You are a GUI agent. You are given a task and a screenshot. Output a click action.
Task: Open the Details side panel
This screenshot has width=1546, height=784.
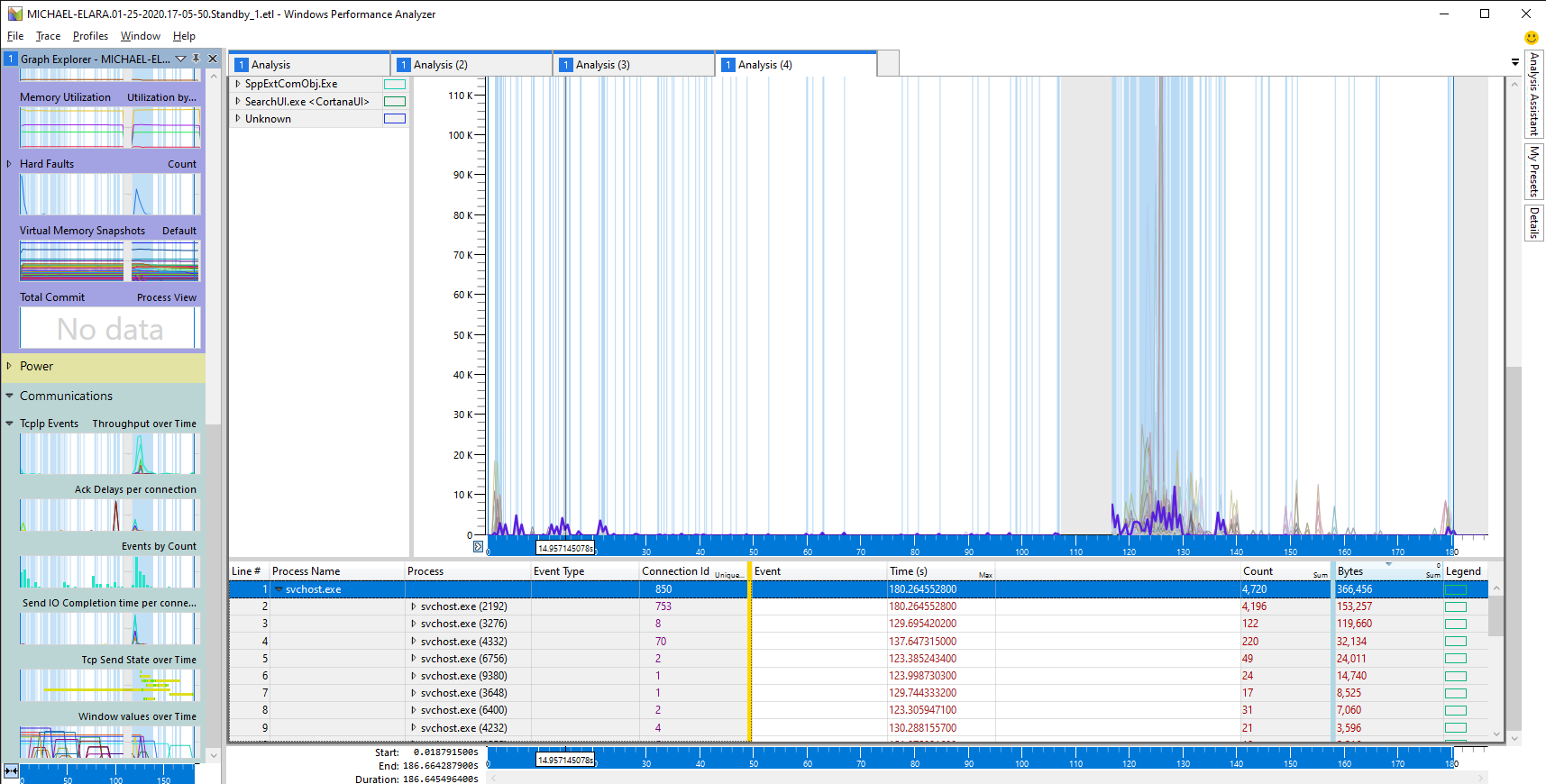(1533, 223)
